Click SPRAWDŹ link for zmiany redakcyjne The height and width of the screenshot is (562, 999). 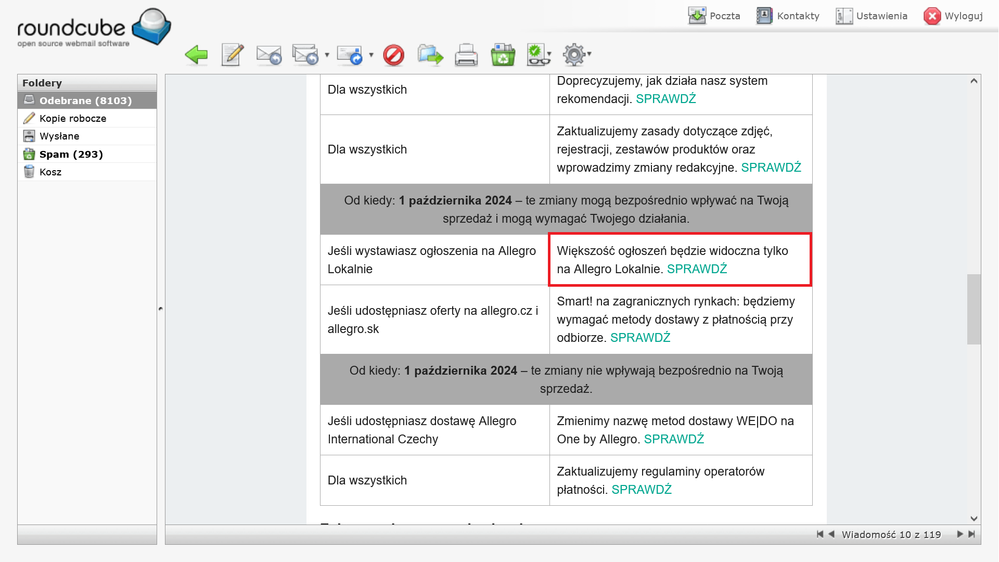click(771, 168)
